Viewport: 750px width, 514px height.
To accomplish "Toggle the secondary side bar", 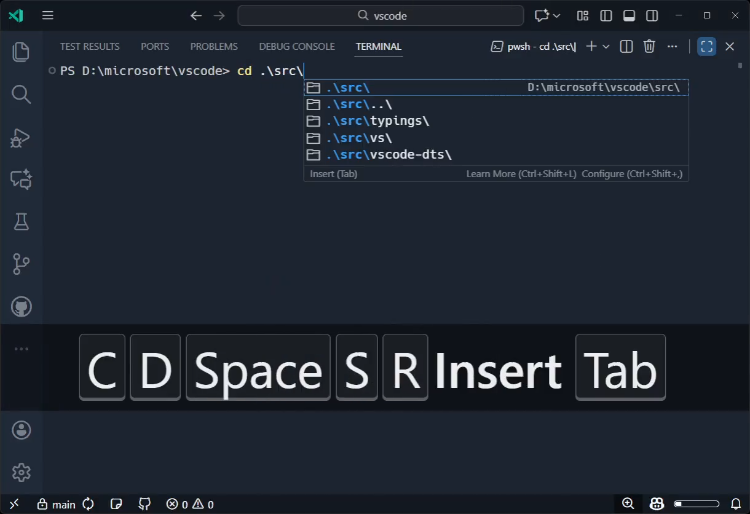I will point(652,16).
